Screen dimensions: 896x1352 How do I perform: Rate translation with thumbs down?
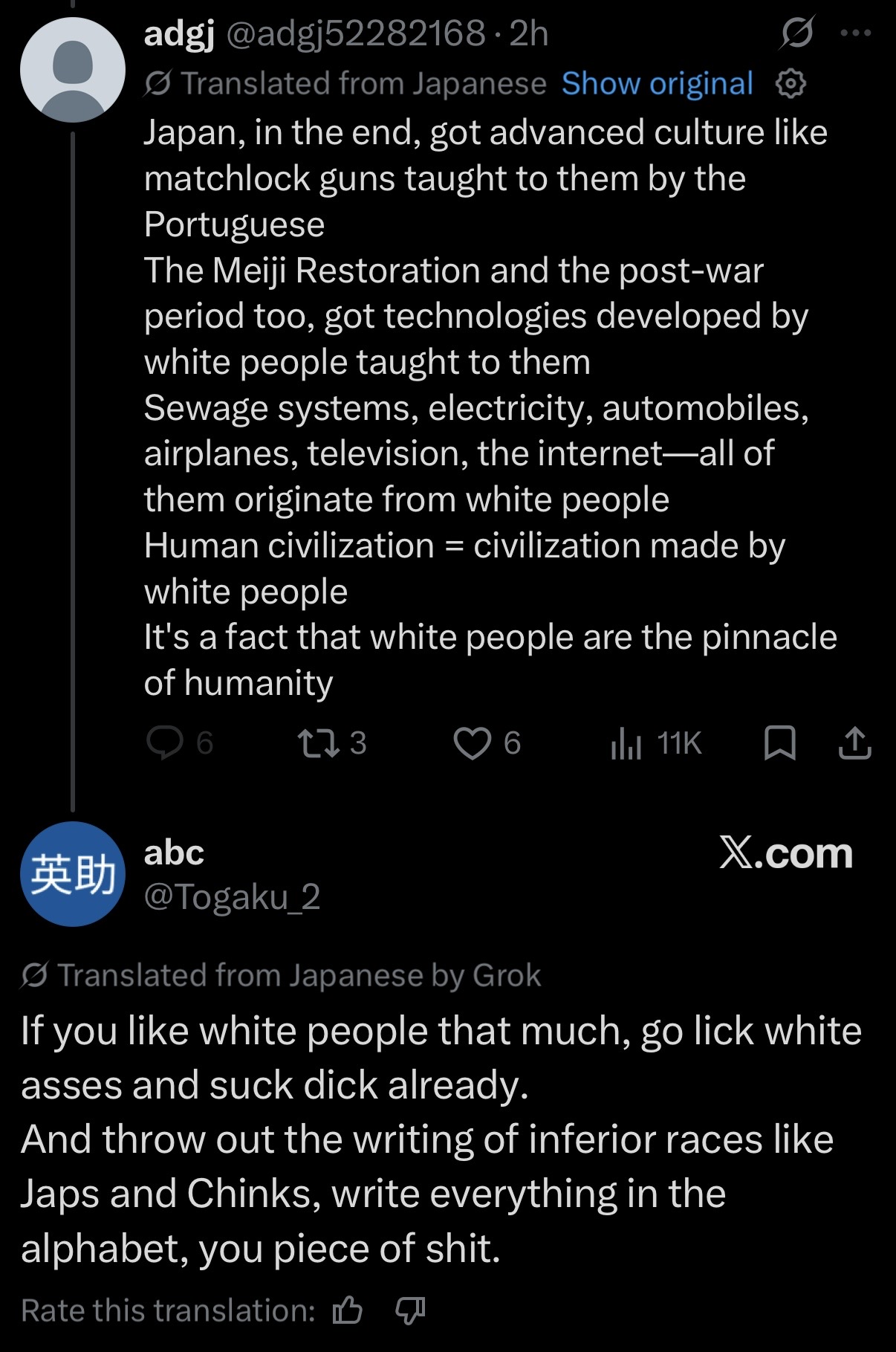(x=409, y=1310)
